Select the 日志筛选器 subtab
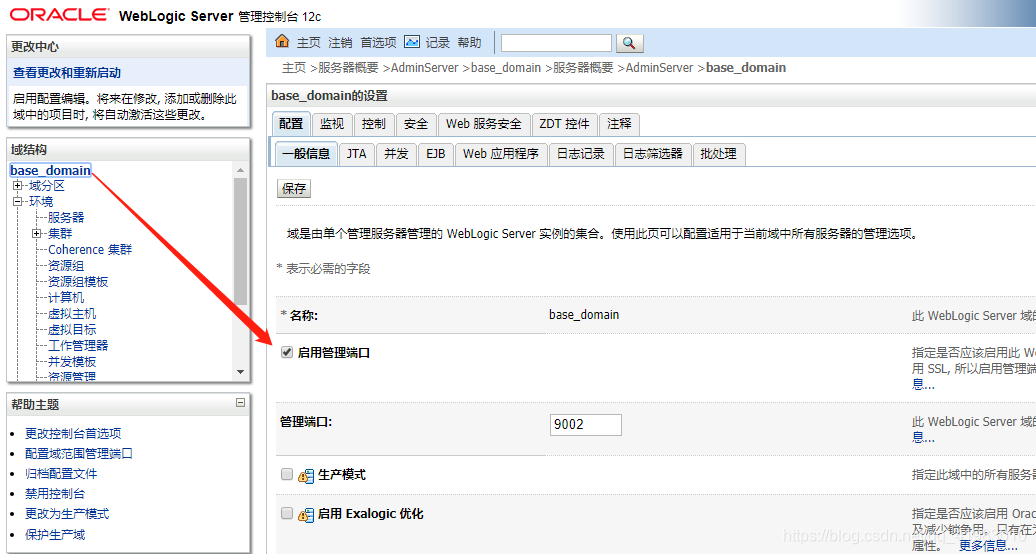 tap(653, 153)
